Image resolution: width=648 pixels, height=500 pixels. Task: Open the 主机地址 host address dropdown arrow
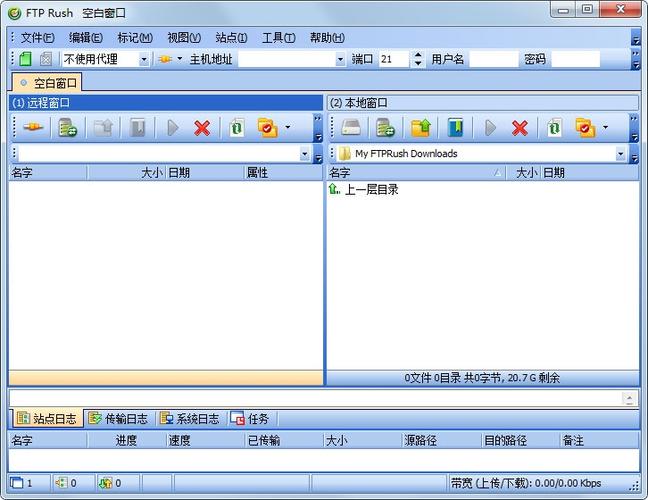click(340, 60)
